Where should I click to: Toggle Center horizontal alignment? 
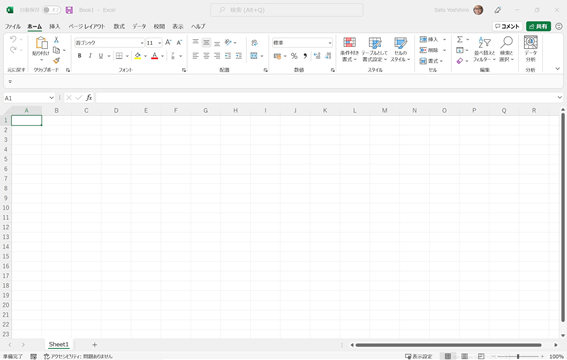[x=206, y=56]
